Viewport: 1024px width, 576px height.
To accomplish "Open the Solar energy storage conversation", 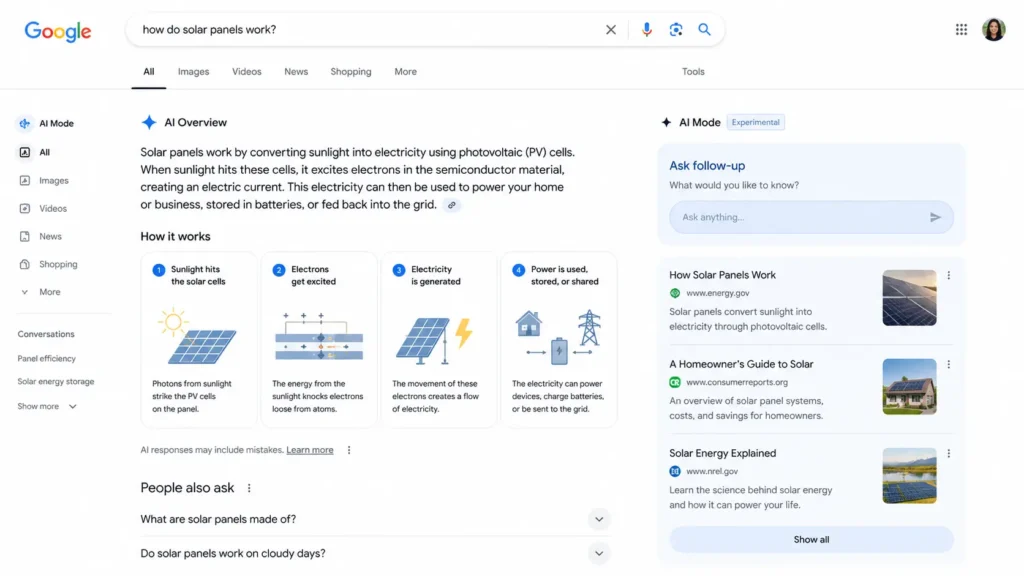I will [56, 381].
